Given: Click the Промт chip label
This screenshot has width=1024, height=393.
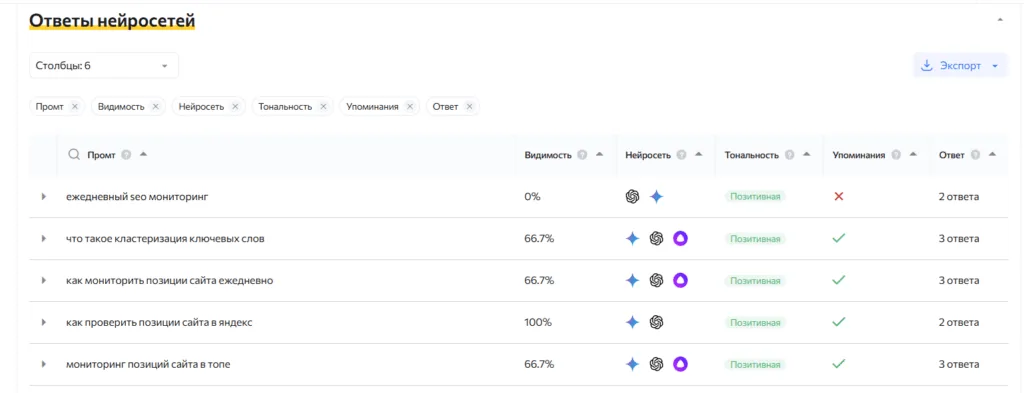Looking at the screenshot, I should click(50, 106).
